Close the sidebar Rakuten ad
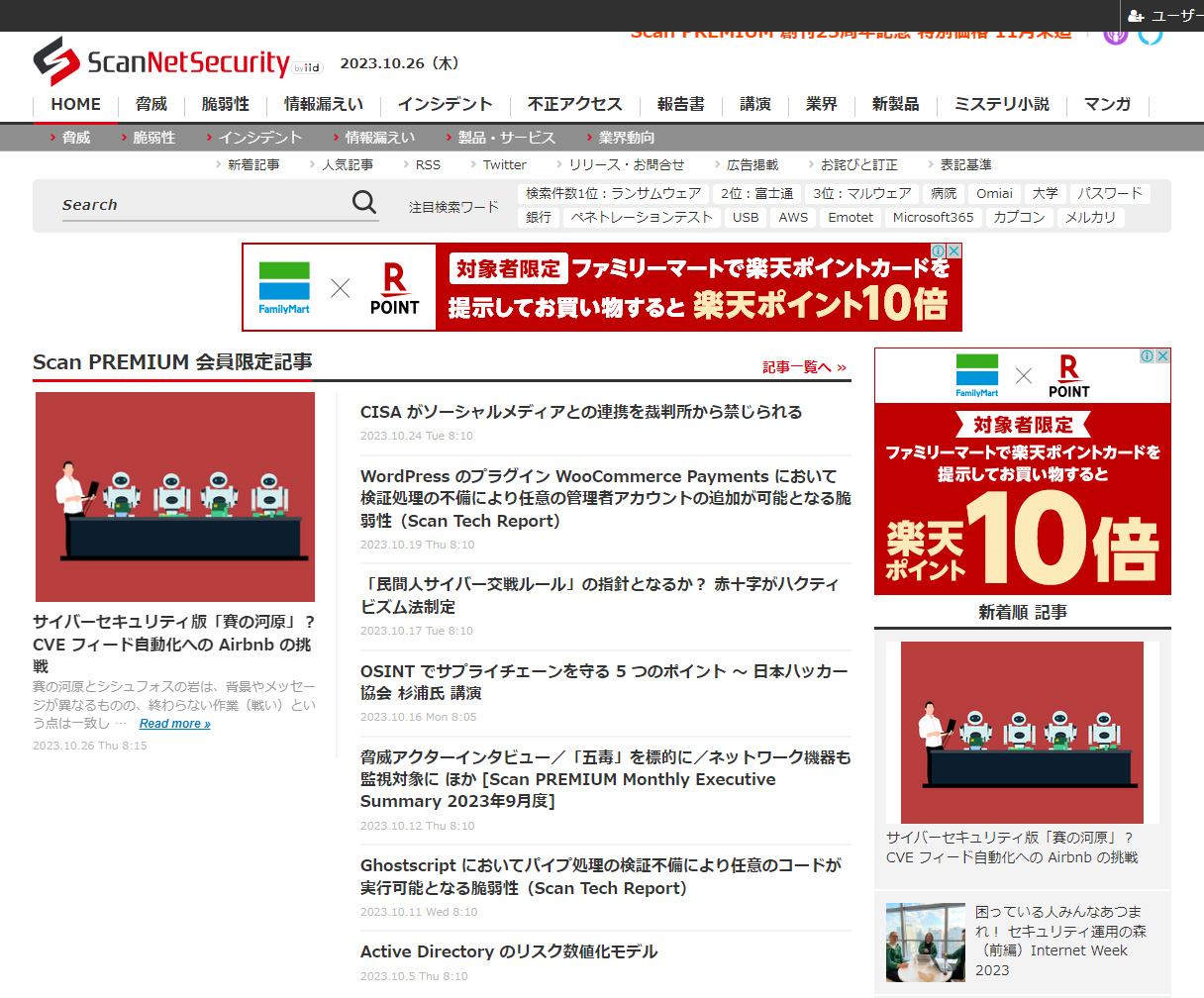The height and width of the screenshot is (998, 1204). (1162, 354)
